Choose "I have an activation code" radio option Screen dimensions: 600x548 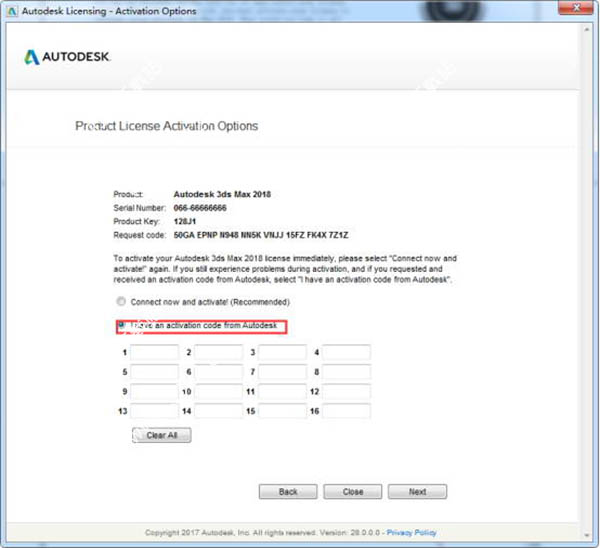[122, 326]
